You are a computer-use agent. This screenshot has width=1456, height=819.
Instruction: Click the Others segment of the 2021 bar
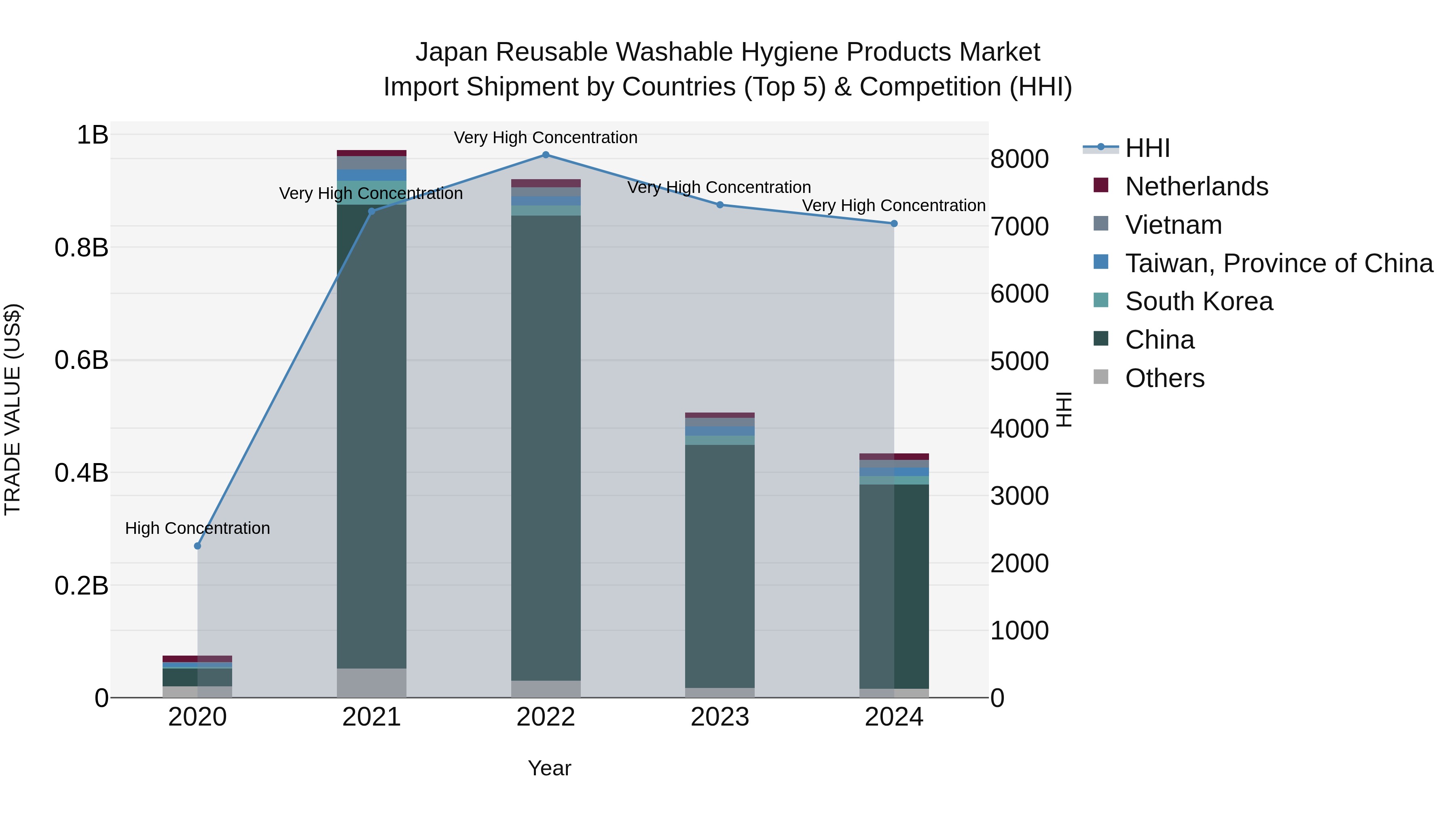coord(371,683)
